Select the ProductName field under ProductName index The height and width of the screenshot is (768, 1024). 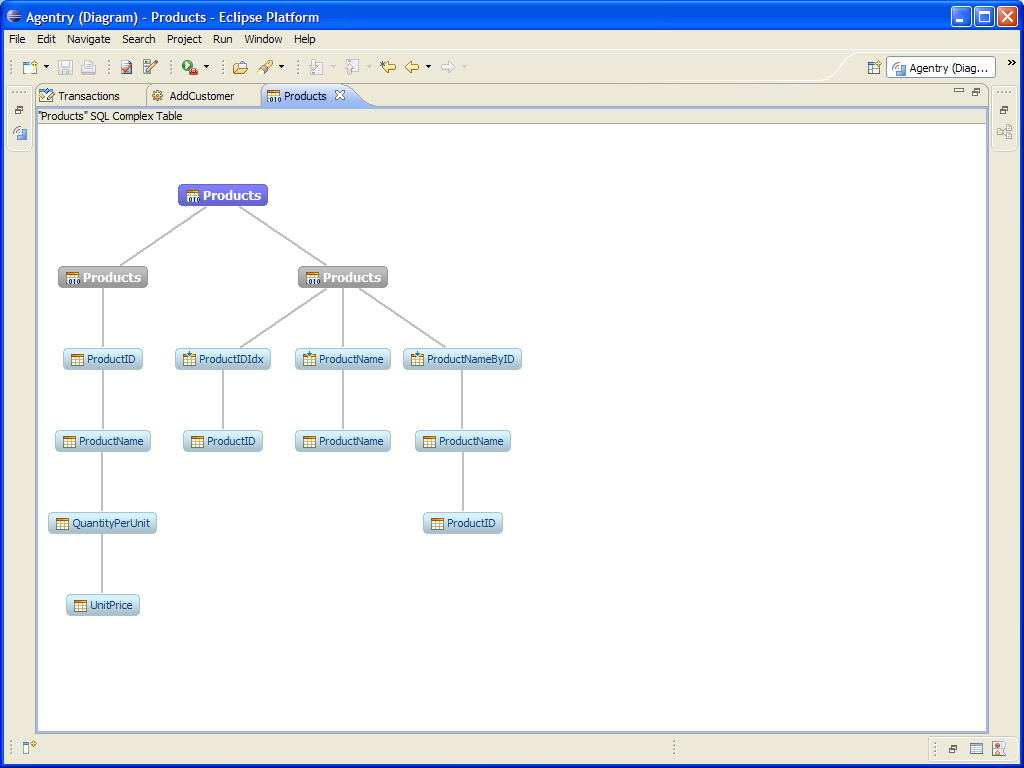[343, 441]
